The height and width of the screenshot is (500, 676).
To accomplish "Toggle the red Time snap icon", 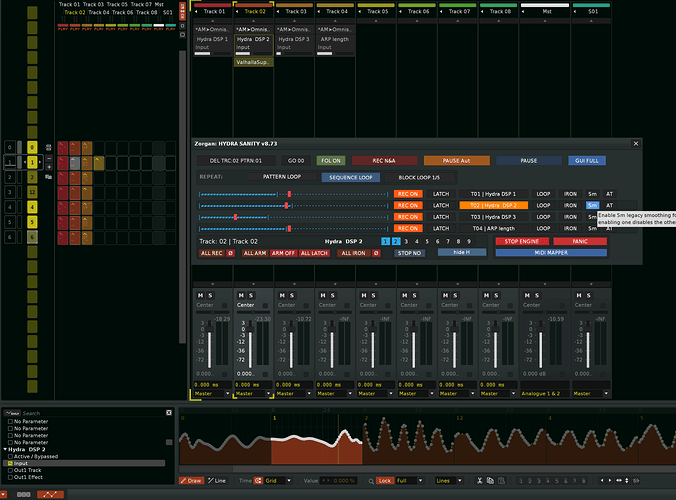I will pyautogui.click(x=258, y=481).
